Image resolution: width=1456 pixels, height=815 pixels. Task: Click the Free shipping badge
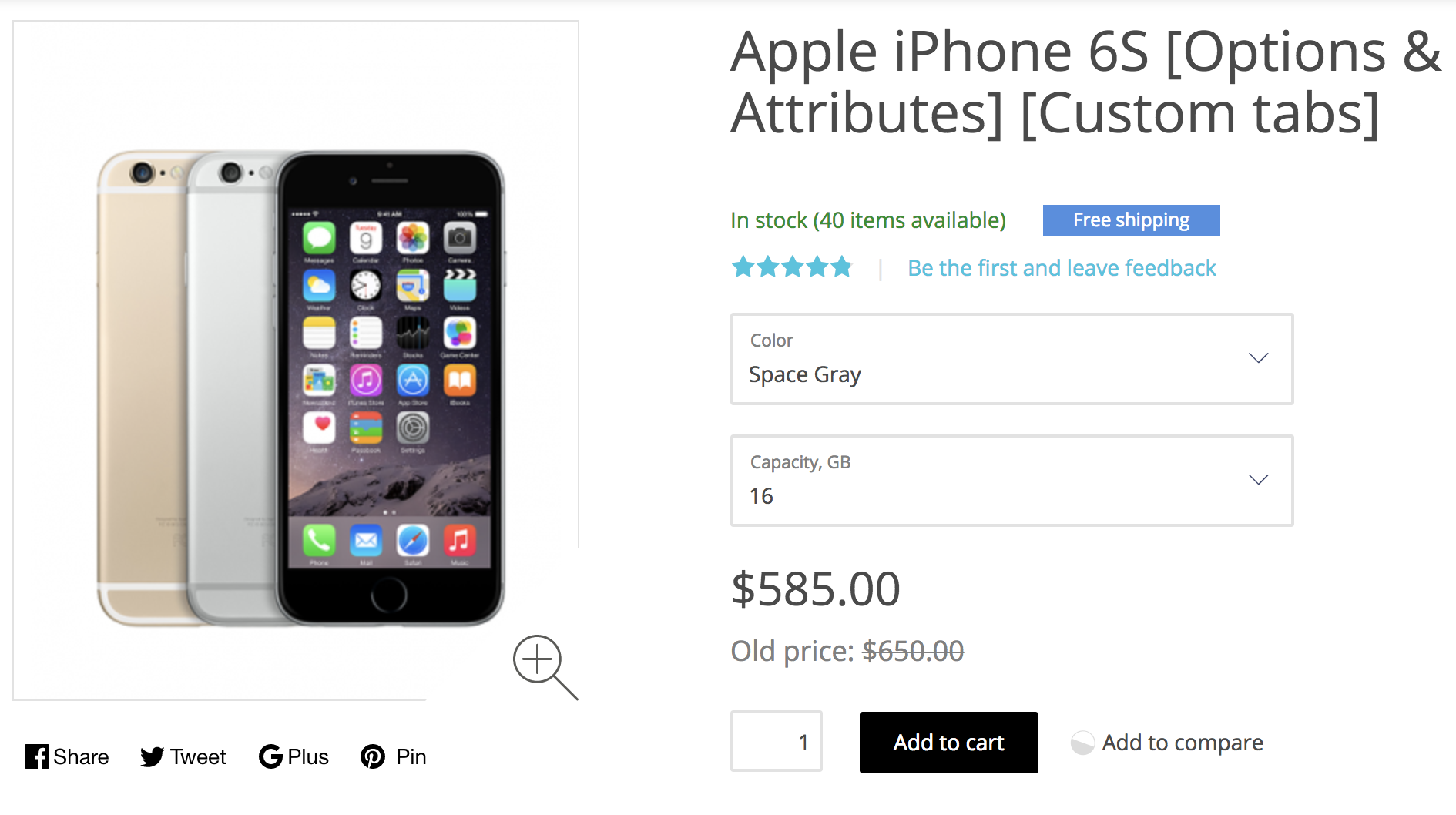1131,220
